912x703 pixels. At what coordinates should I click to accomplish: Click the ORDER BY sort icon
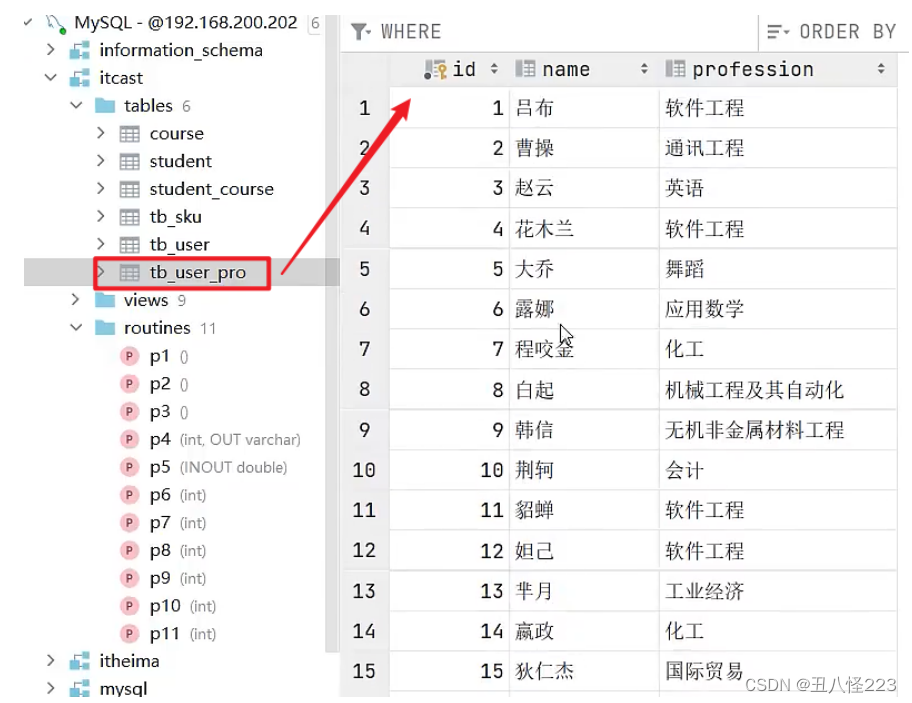click(x=778, y=31)
